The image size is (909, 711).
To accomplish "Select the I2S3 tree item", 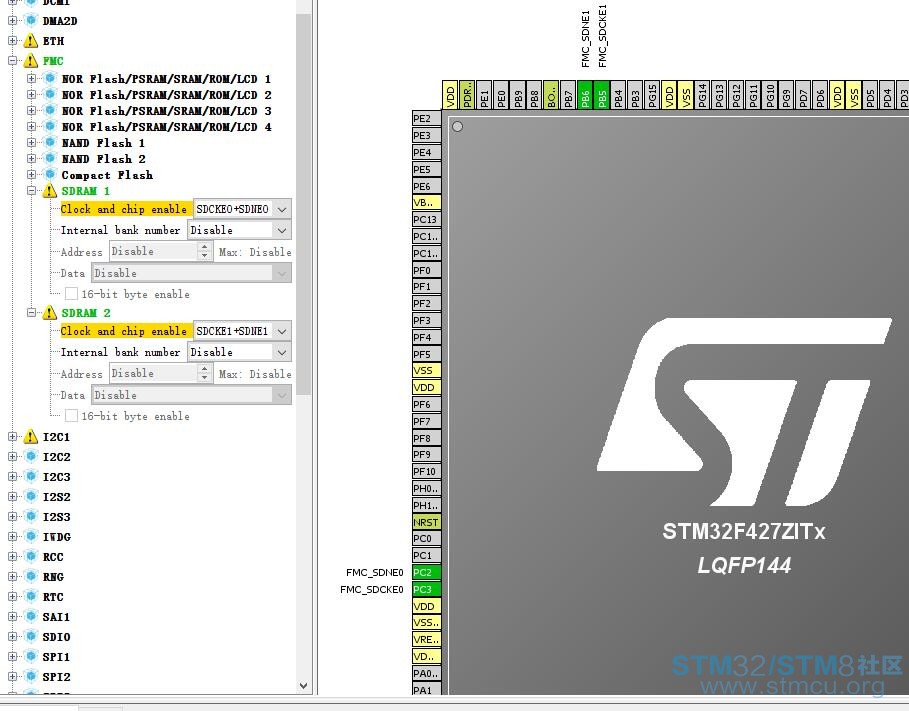I will pos(56,517).
